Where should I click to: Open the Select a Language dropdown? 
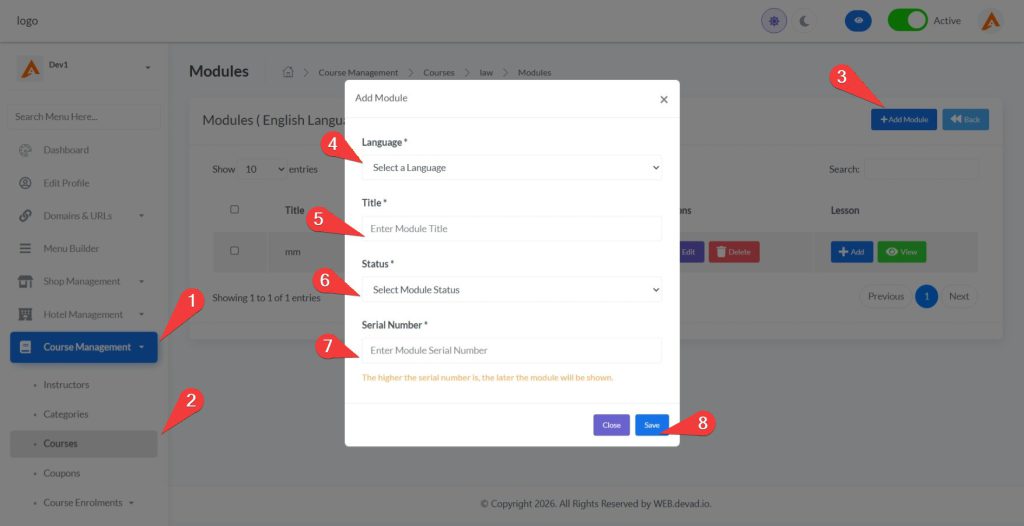pos(511,168)
